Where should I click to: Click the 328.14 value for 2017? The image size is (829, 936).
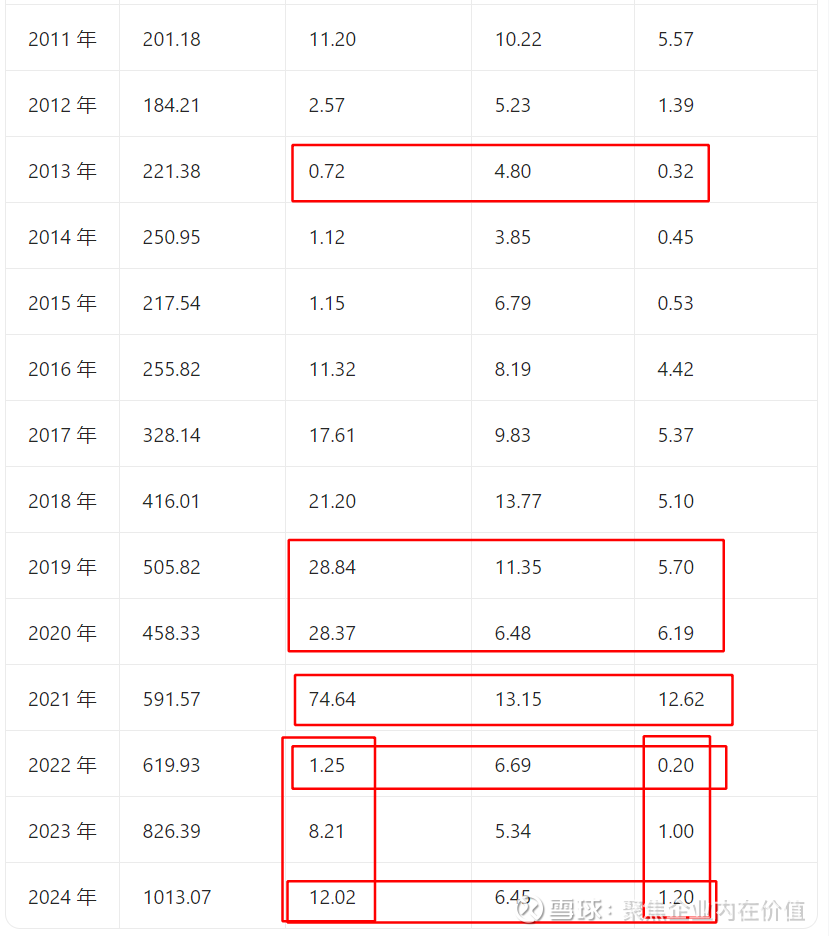171,436
